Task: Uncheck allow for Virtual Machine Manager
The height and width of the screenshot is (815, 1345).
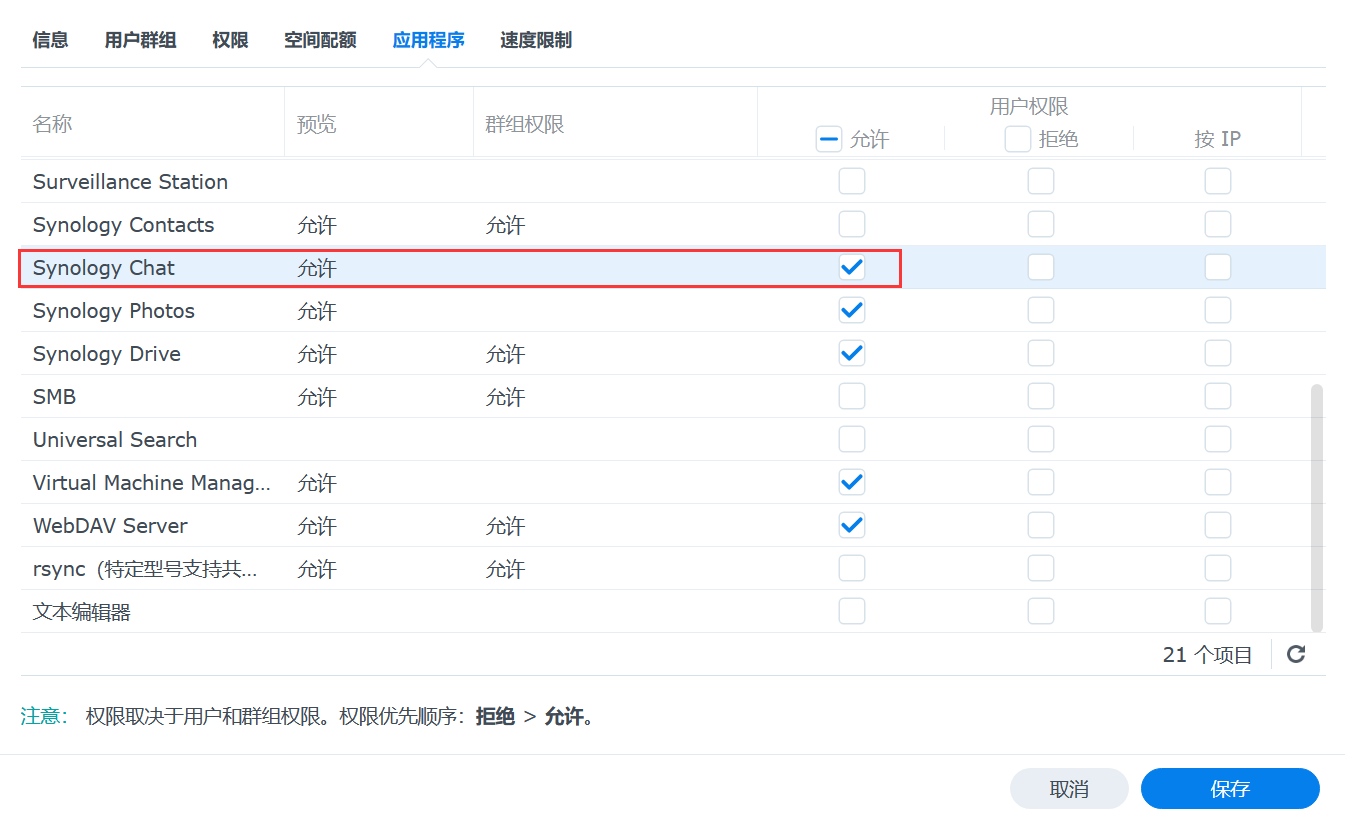Action: (852, 482)
